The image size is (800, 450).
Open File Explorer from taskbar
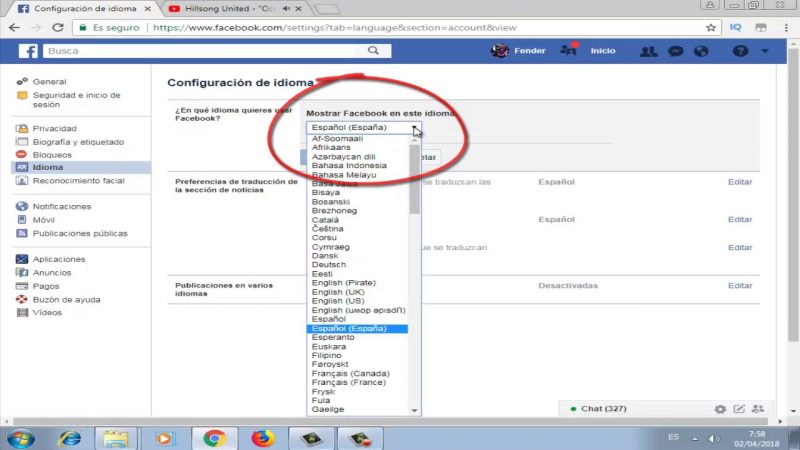coord(116,439)
